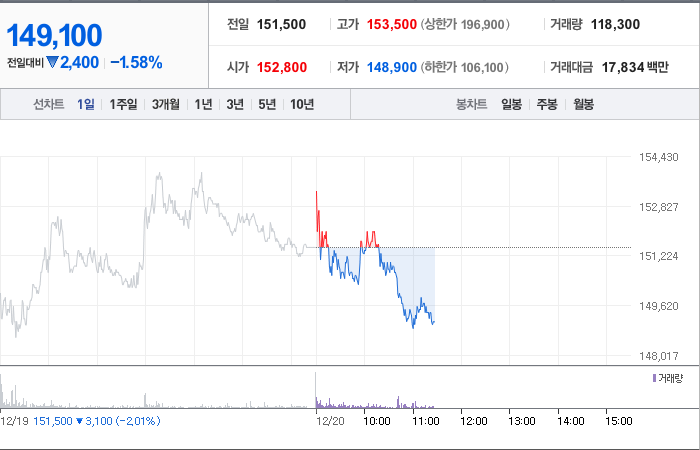This screenshot has height=450, width=700.
Task: Open the 월봉 candle chart
Action: tap(583, 104)
